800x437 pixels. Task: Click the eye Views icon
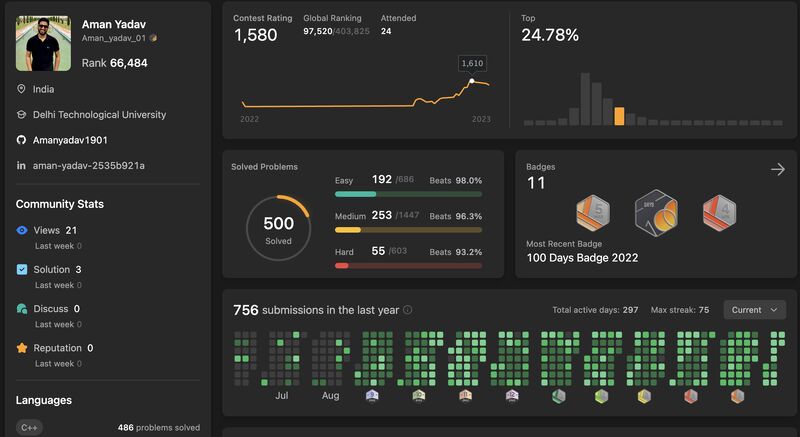21,230
